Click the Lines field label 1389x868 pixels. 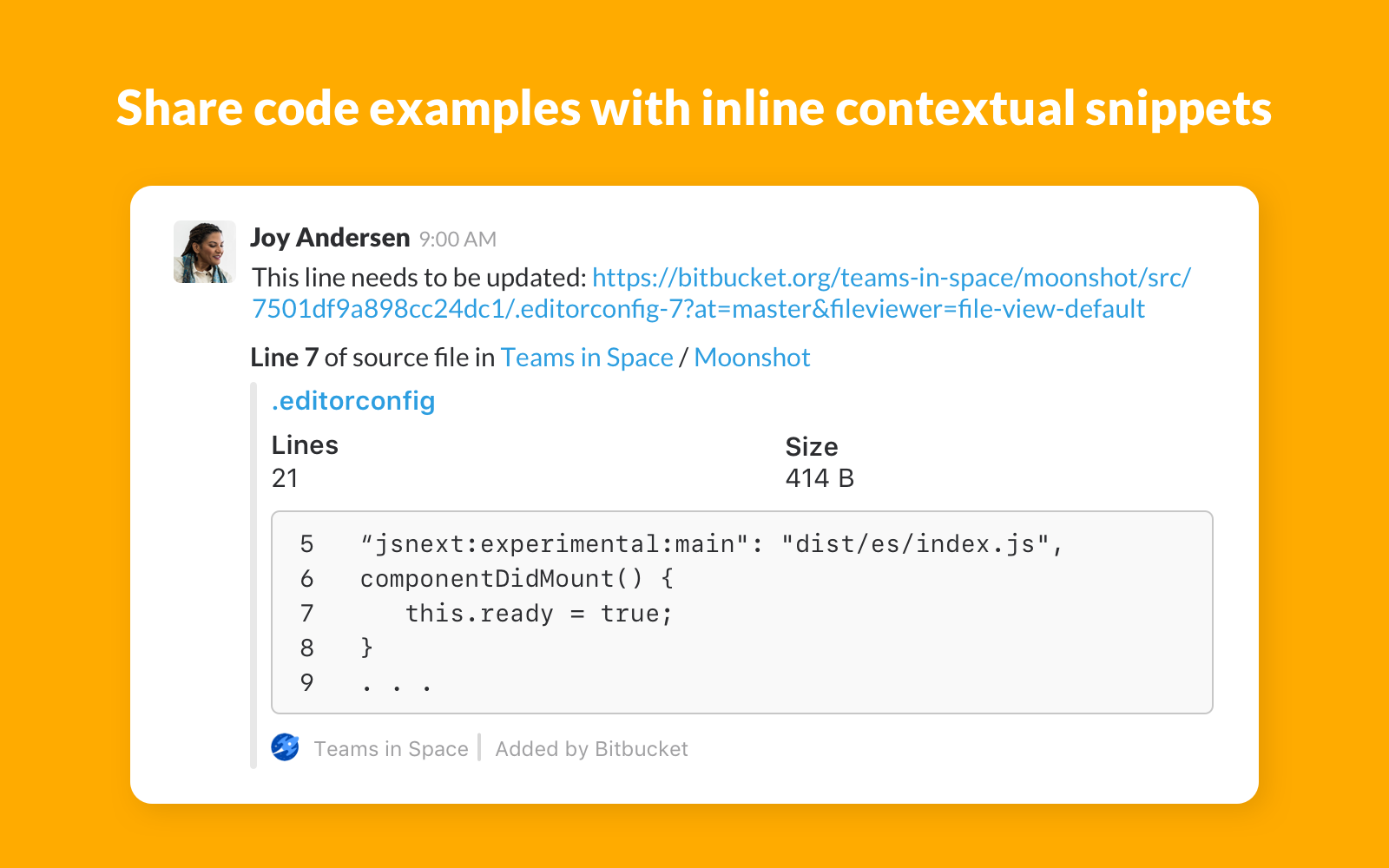coord(305,445)
